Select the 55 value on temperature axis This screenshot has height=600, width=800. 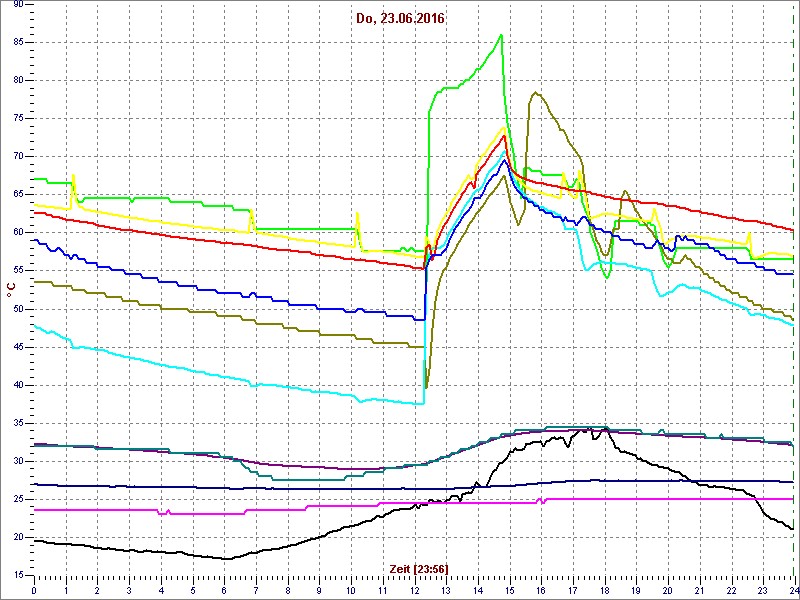pyautogui.click(x=18, y=271)
